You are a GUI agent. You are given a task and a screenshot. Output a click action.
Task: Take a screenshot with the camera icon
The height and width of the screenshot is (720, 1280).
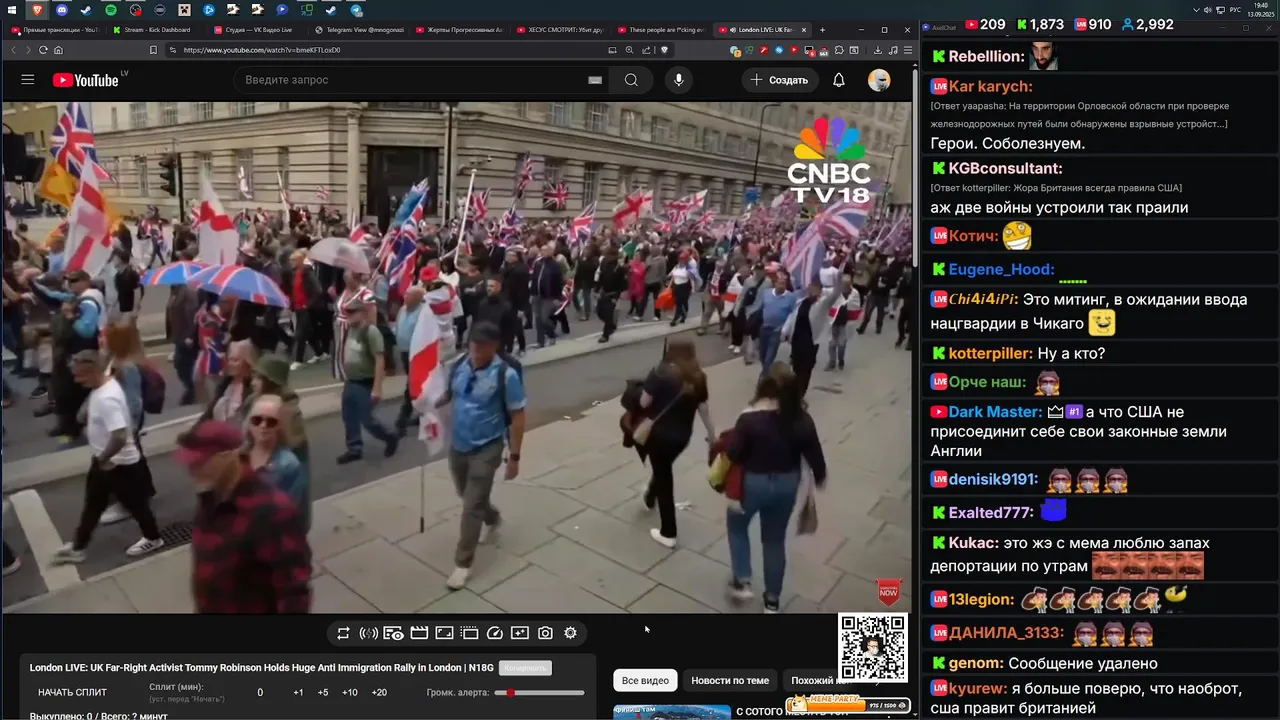coord(545,633)
